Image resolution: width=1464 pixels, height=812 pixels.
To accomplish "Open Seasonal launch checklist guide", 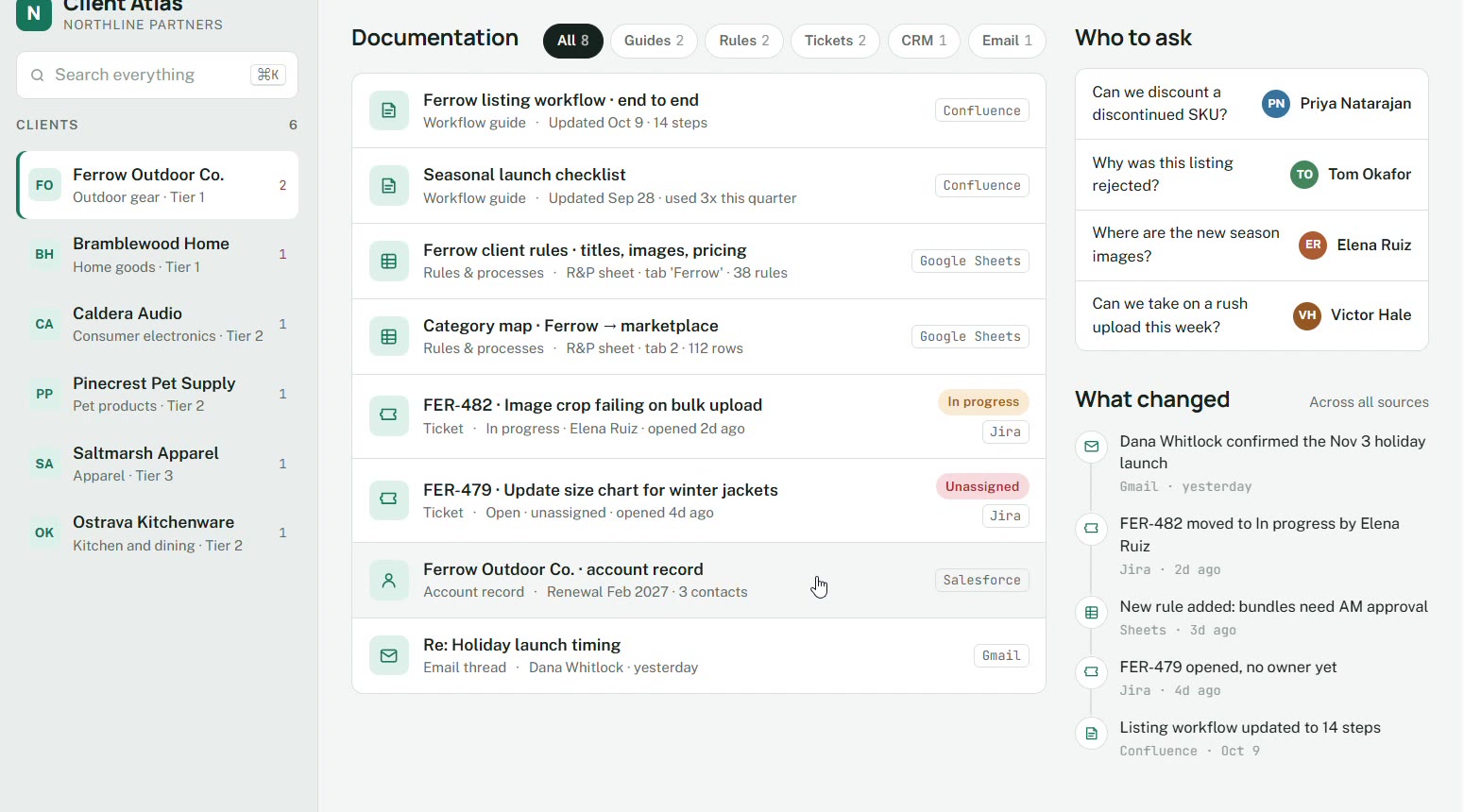I will (x=699, y=186).
